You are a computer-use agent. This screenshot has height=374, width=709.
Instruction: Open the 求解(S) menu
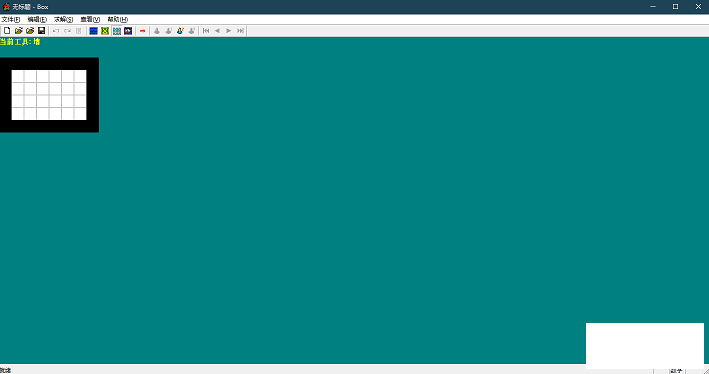63,19
